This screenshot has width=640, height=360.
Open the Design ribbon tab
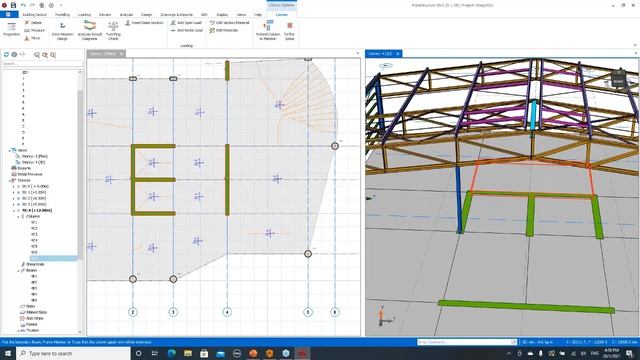pos(147,15)
